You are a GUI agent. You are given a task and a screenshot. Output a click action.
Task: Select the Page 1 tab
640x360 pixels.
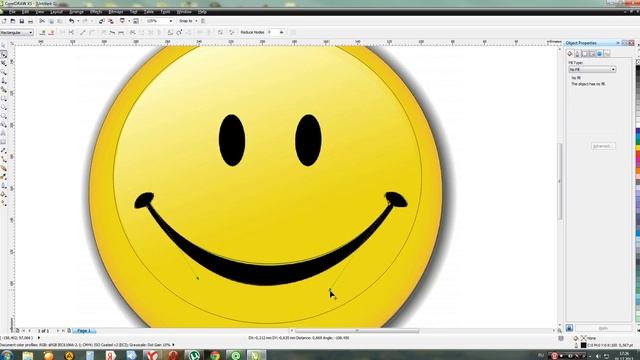pos(84,331)
